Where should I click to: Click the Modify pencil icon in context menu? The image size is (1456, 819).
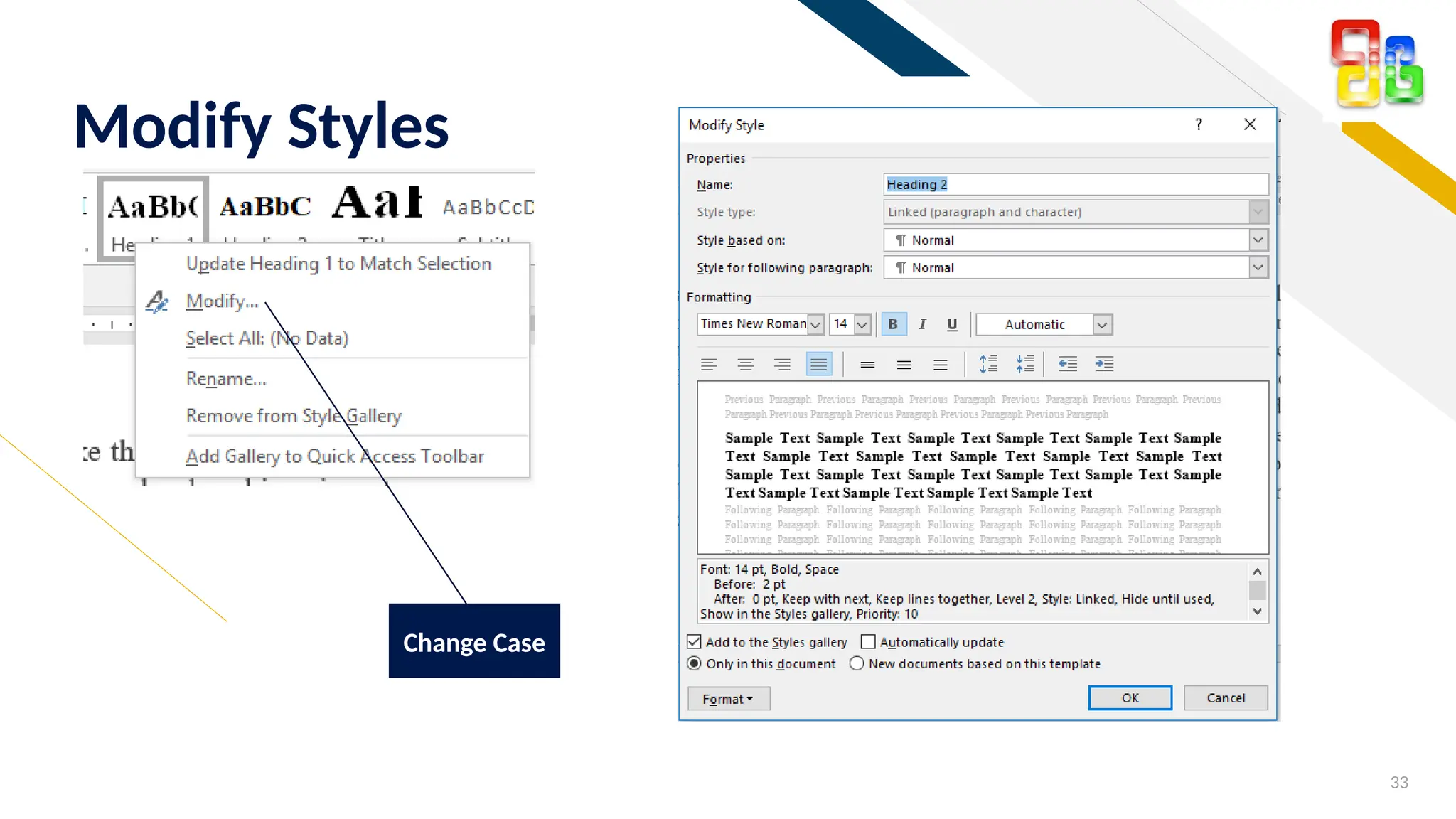[157, 301]
